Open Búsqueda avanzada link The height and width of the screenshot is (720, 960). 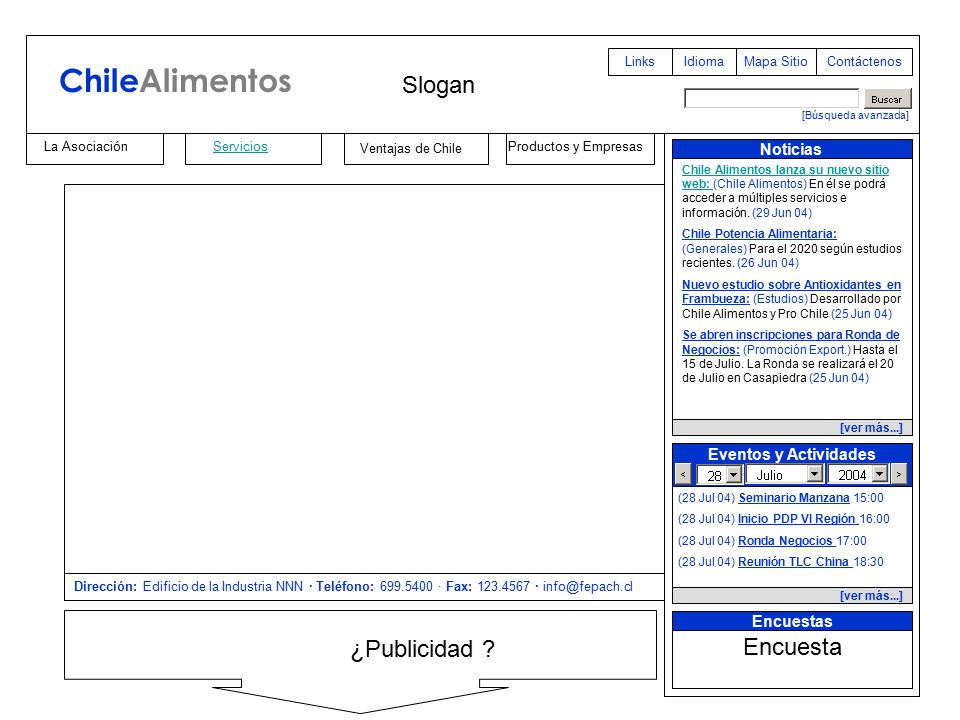[x=855, y=115]
